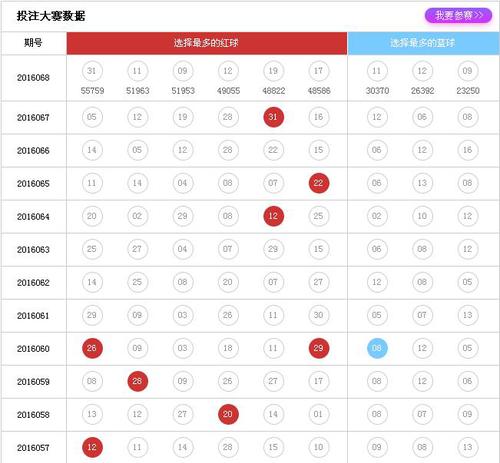Click filled red ball 29 in row 2016060
This screenshot has height=463, width=500.
tap(319, 348)
